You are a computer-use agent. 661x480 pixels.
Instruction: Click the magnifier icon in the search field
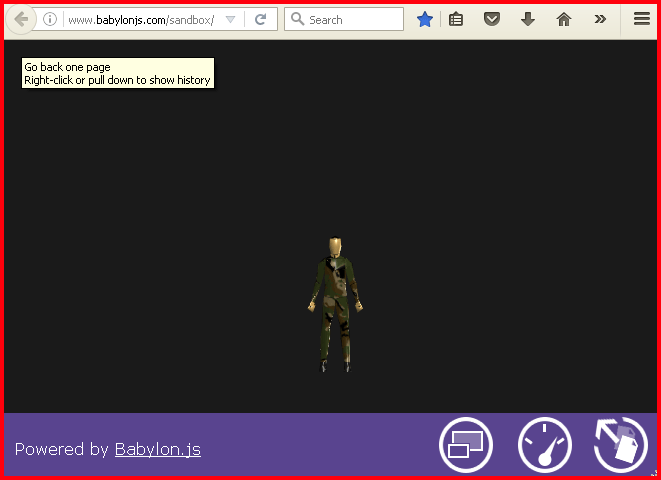point(298,19)
